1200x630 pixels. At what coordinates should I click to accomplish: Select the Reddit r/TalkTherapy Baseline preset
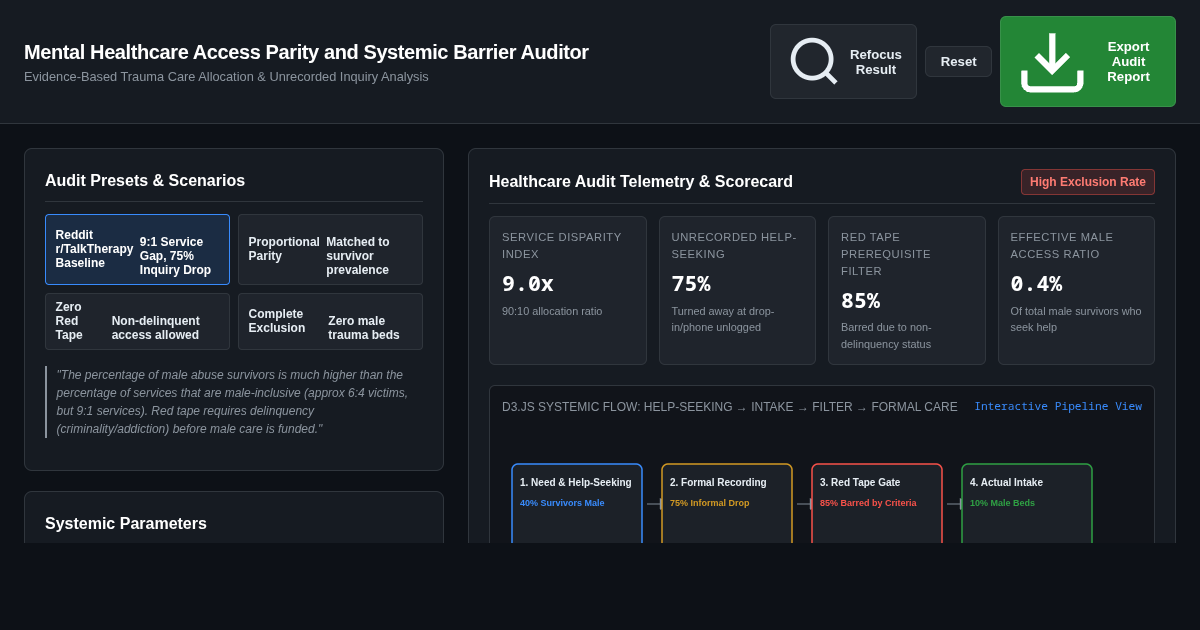(137, 249)
